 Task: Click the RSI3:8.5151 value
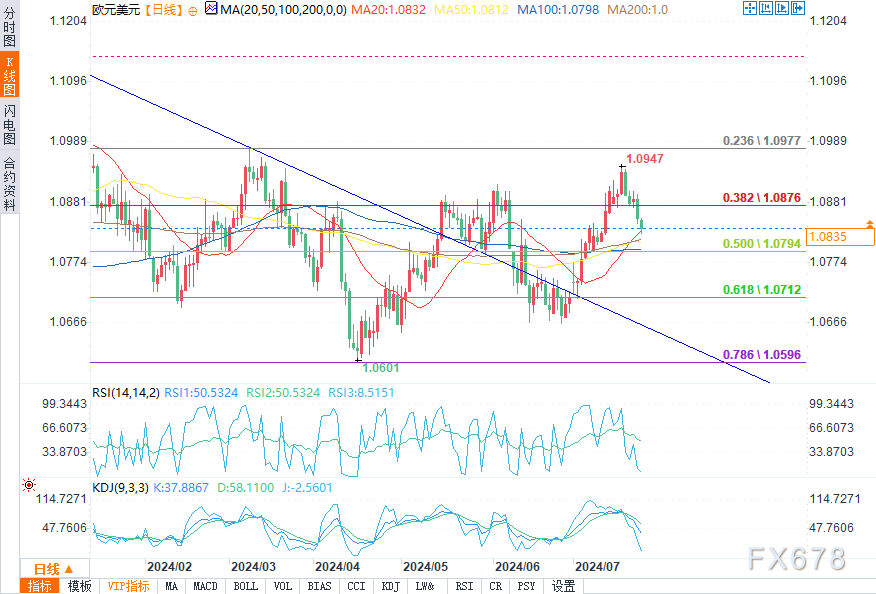361,393
